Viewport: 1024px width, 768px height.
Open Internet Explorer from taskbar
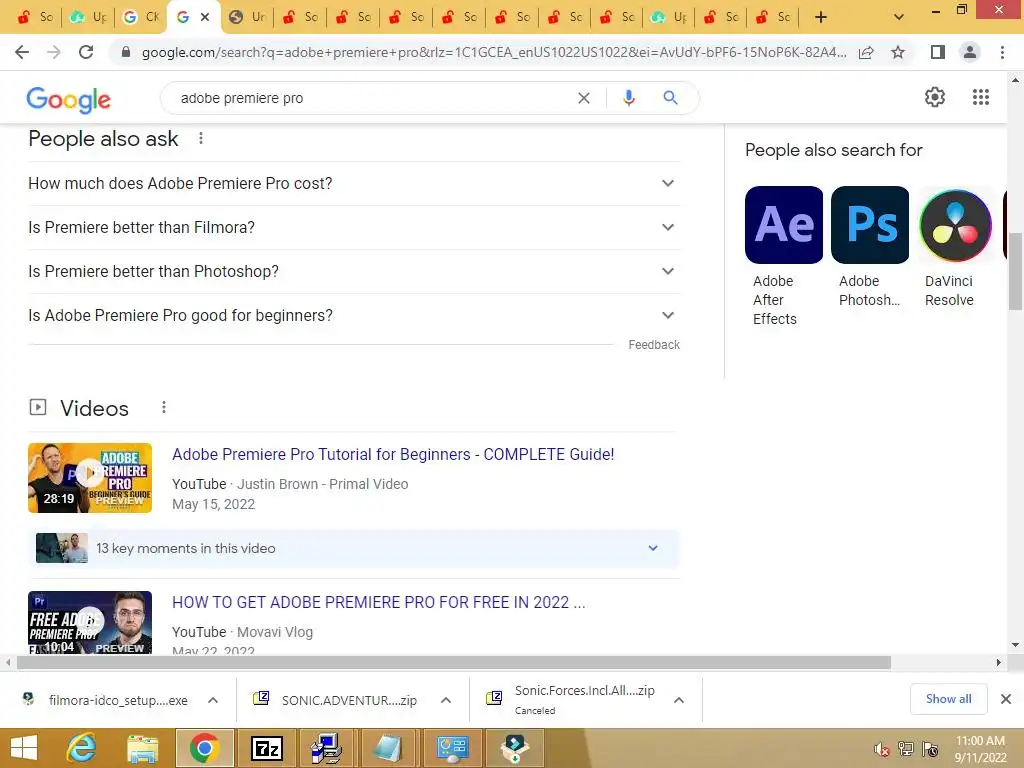[x=82, y=748]
